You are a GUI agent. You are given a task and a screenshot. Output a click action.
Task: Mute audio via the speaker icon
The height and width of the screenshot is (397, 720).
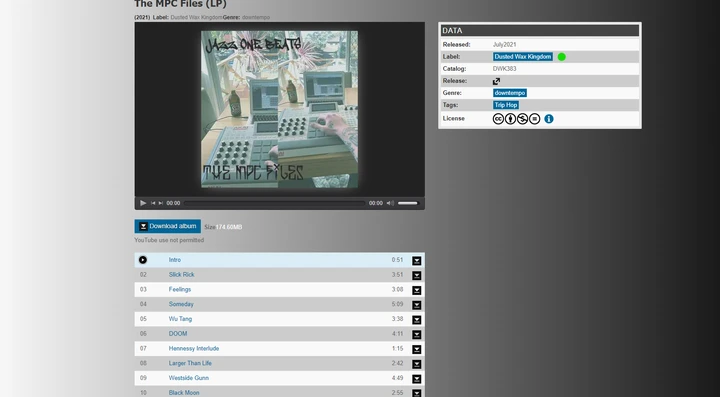point(390,203)
